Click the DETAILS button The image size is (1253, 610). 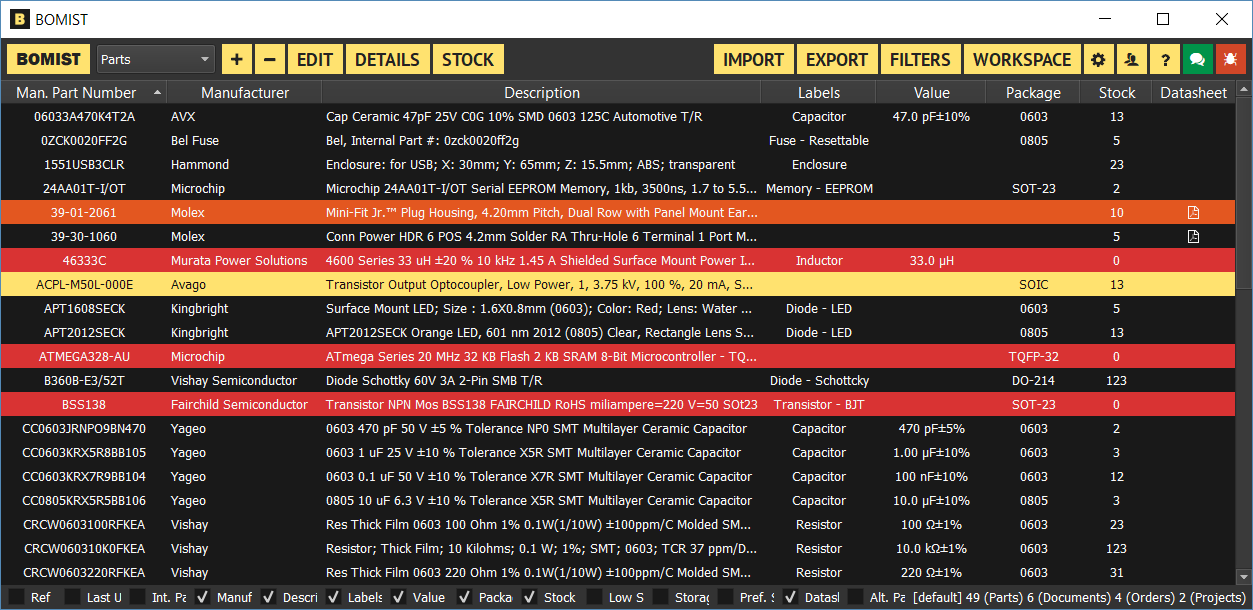[x=388, y=59]
